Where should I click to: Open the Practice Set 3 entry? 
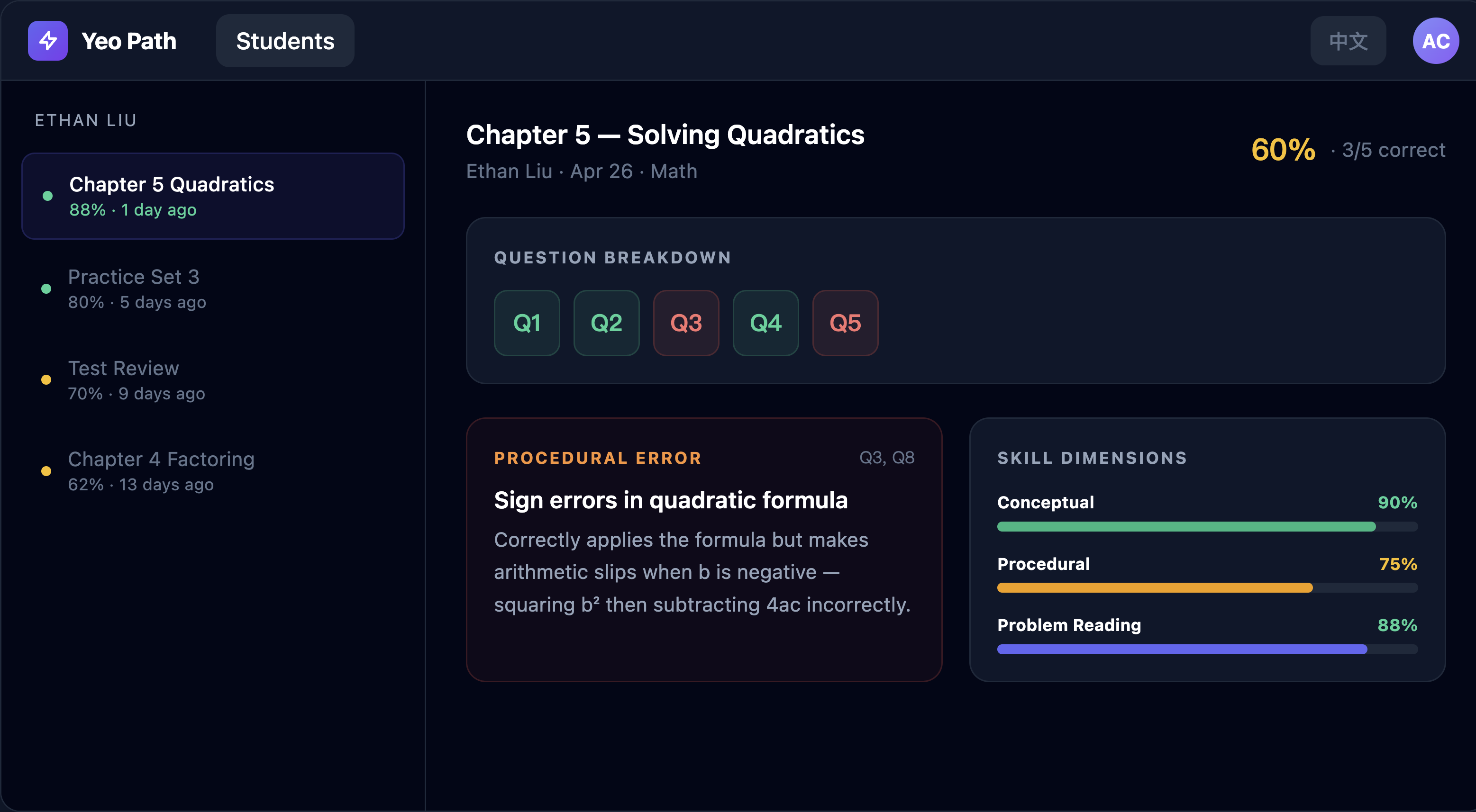[x=212, y=288]
